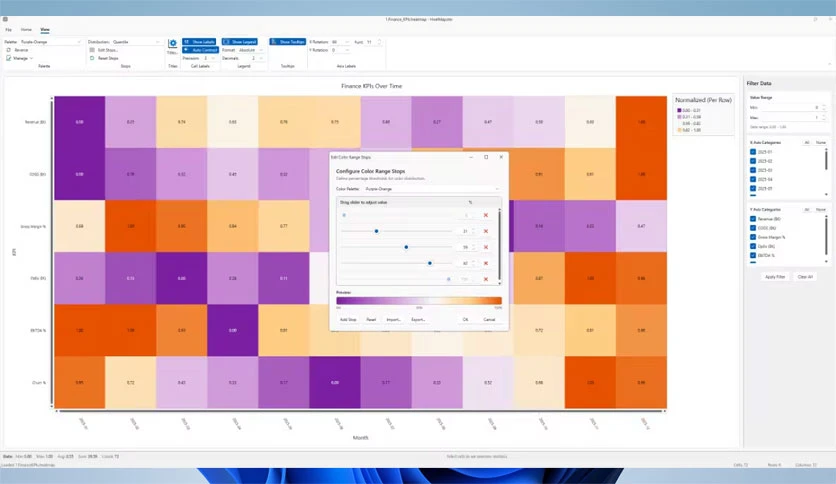Switch to the Home ribbon tab
Screen dimensions: 836x484
click(26, 30)
